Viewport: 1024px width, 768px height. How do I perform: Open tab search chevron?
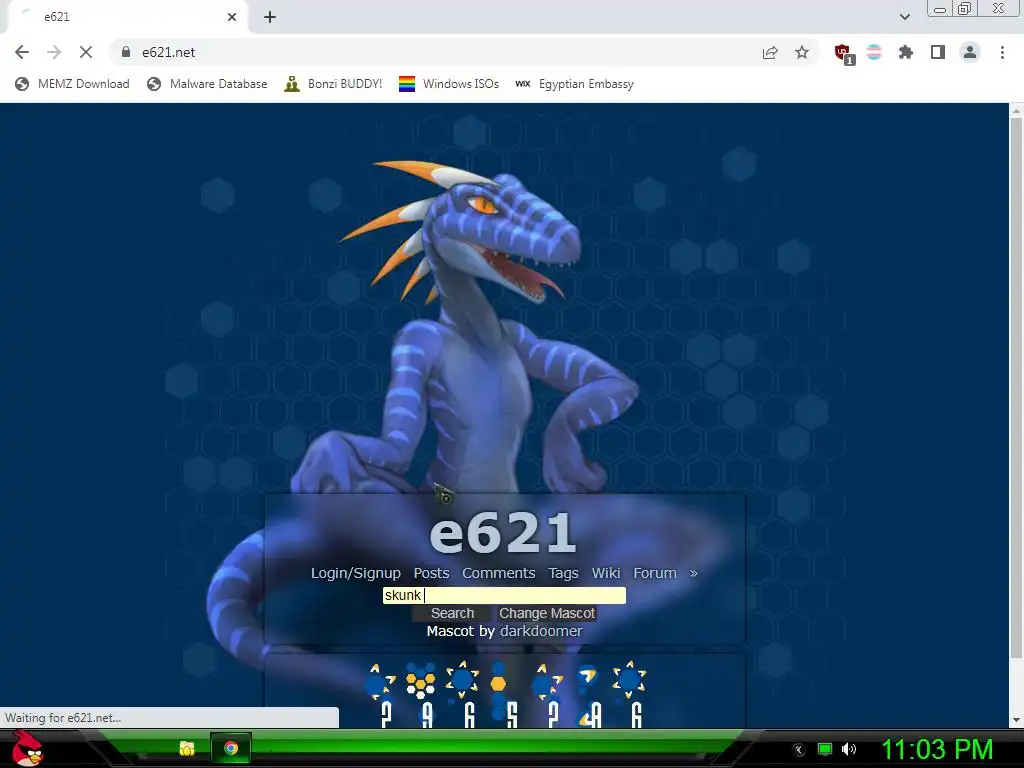pyautogui.click(x=904, y=17)
